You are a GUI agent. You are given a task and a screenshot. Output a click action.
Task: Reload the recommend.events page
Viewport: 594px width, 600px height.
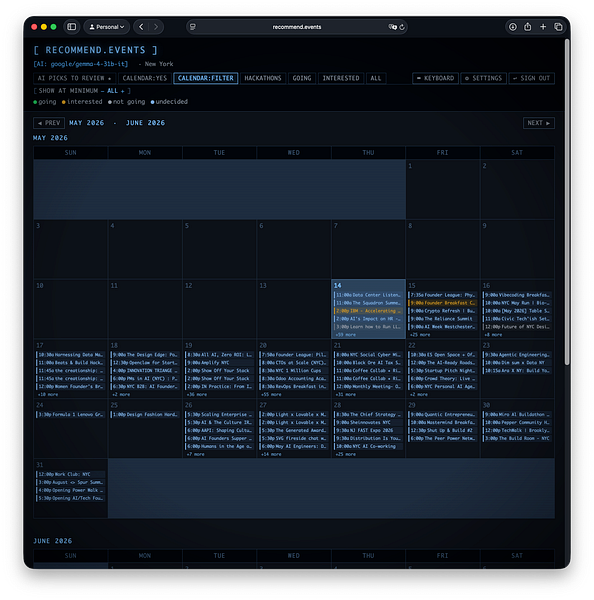click(402, 27)
